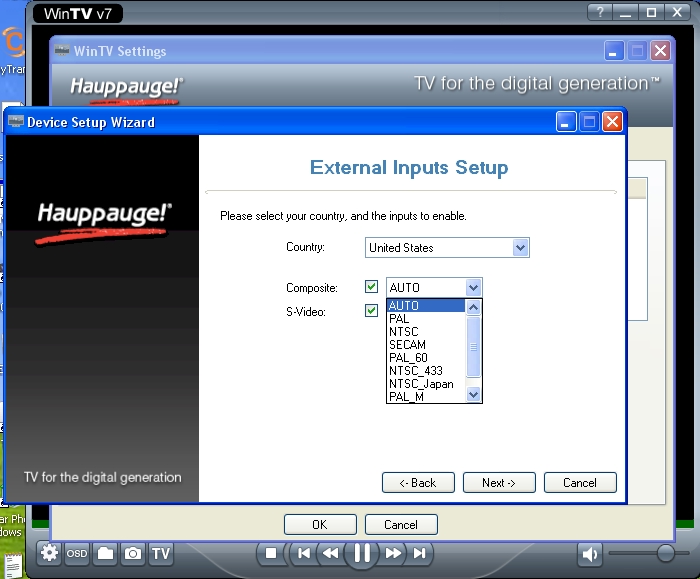
Task: Rewind playback button
Action: 330,554
